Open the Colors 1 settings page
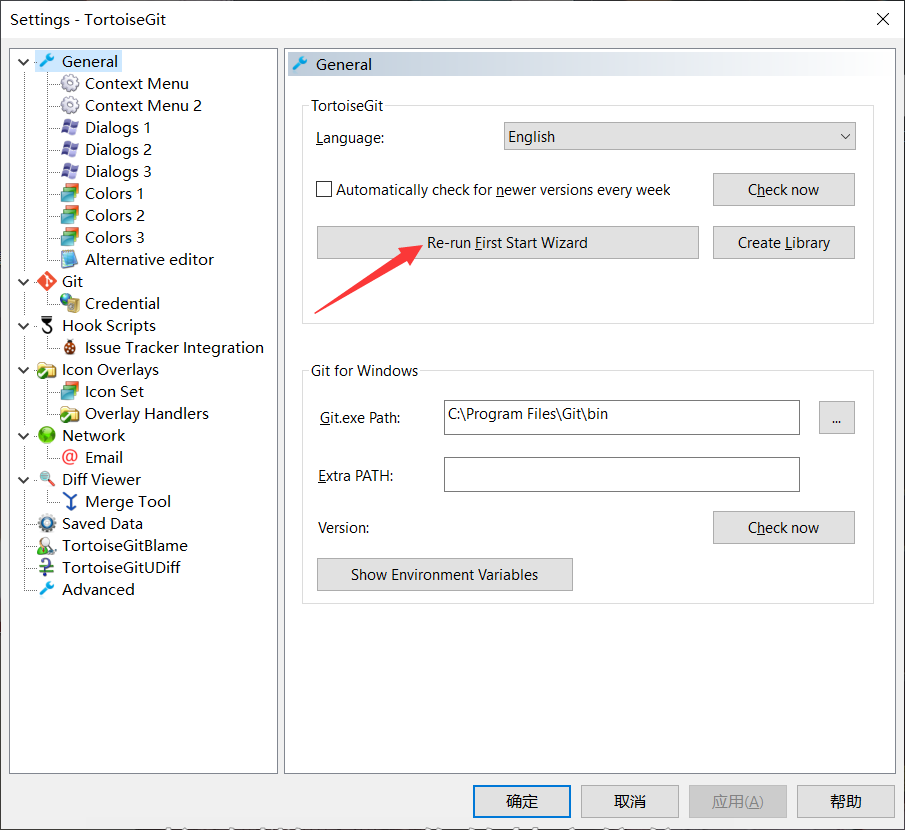This screenshot has height=830, width=905. pyautogui.click(x=114, y=194)
